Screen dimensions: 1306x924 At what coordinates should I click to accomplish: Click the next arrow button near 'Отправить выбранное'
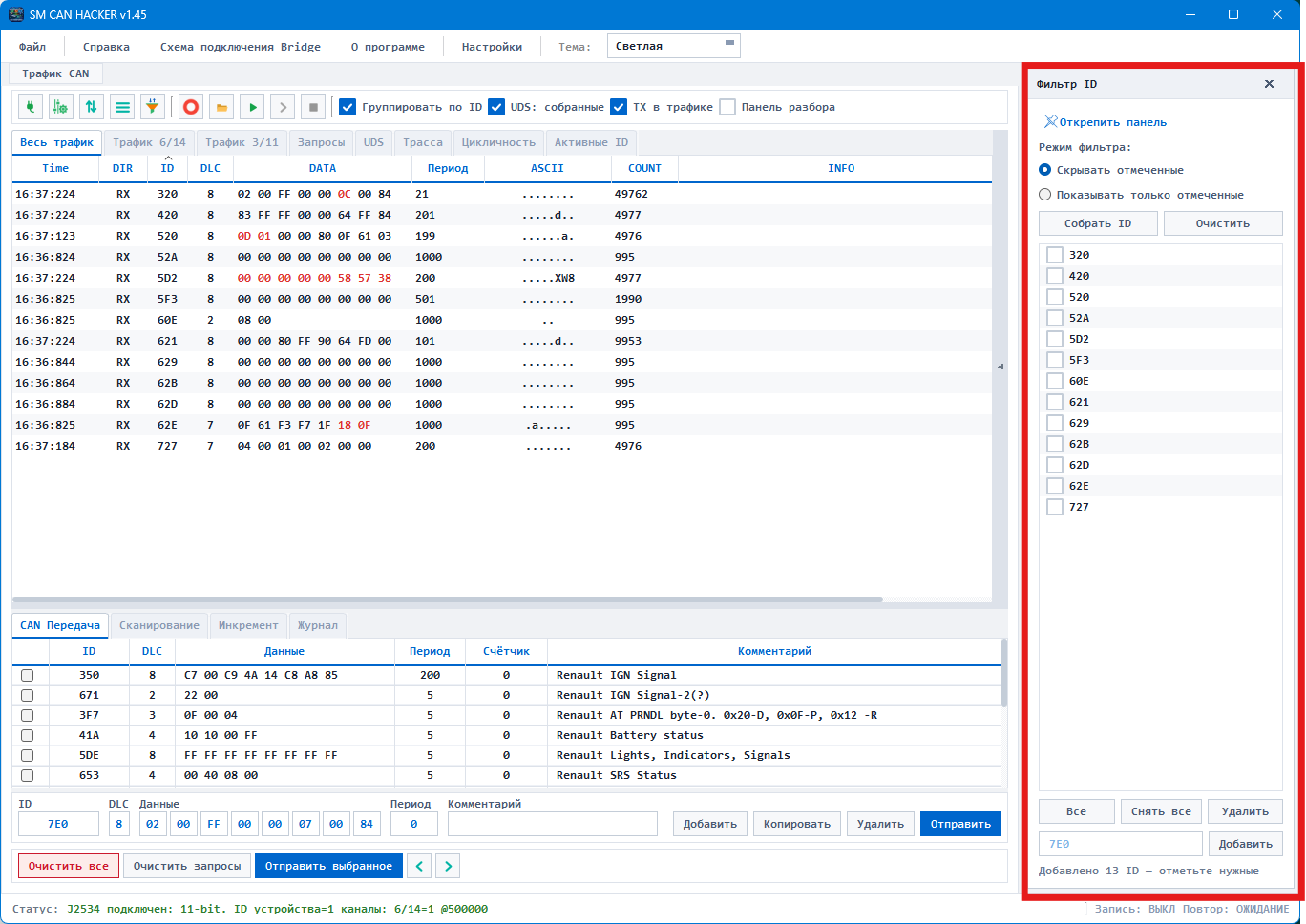(448, 866)
